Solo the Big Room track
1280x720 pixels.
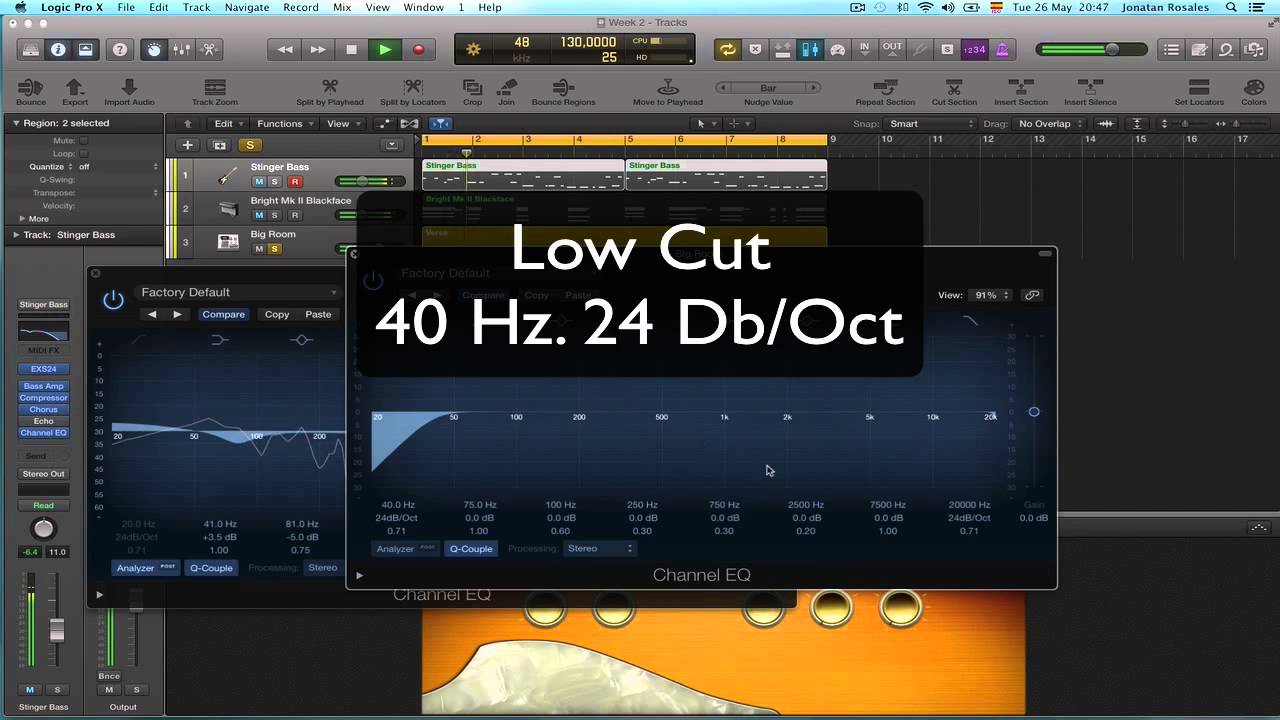tap(274, 248)
